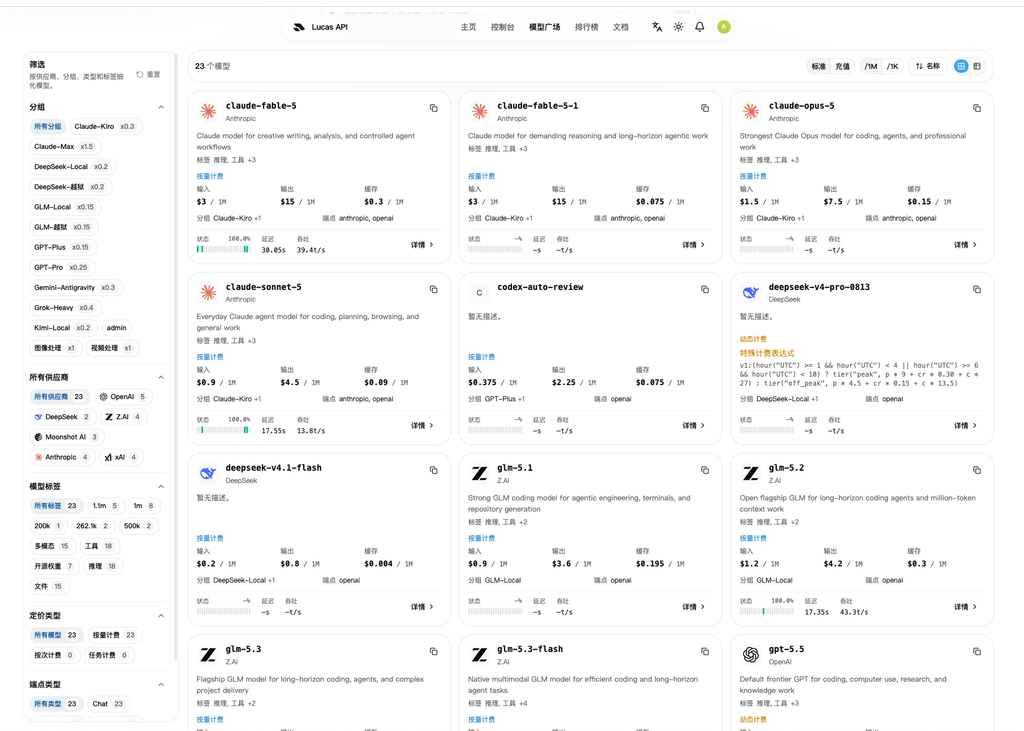Click the OpenAI logo on gpt-5.5 card
1024x731 pixels.
pyautogui.click(x=751, y=655)
